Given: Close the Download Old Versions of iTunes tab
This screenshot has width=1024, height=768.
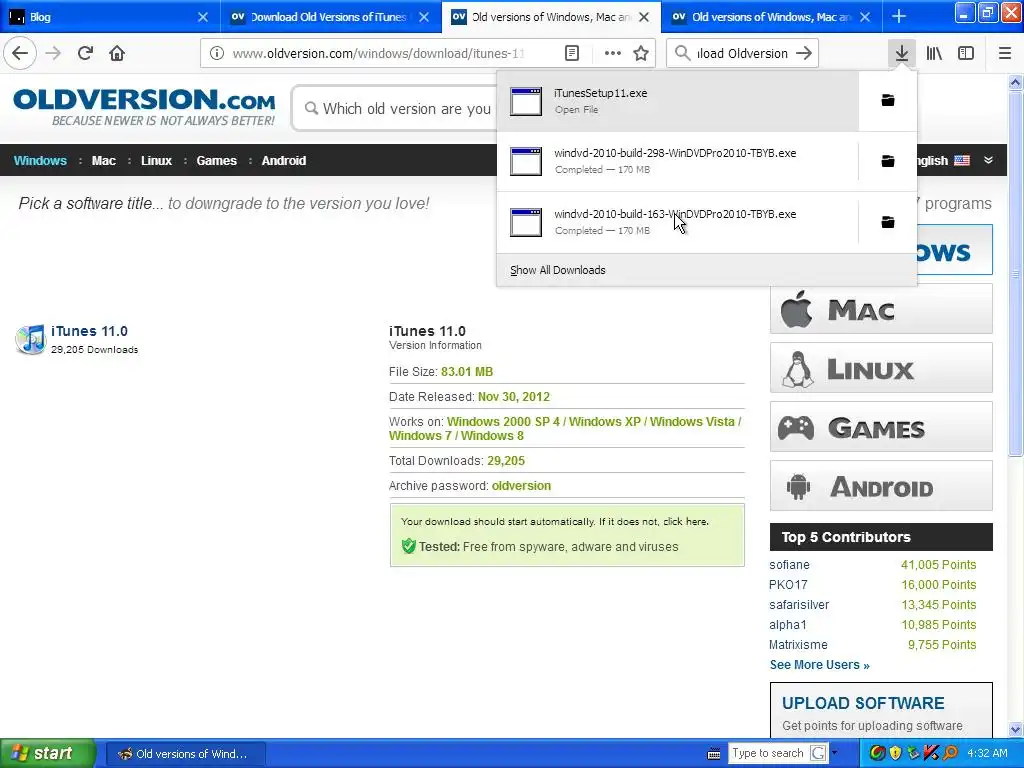Looking at the screenshot, I should 424,16.
